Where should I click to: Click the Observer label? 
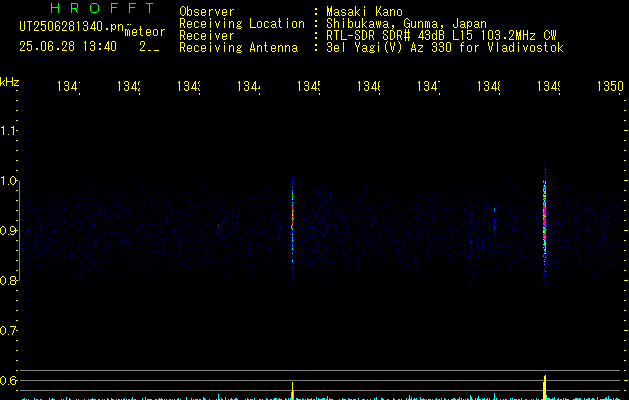click(x=207, y=11)
